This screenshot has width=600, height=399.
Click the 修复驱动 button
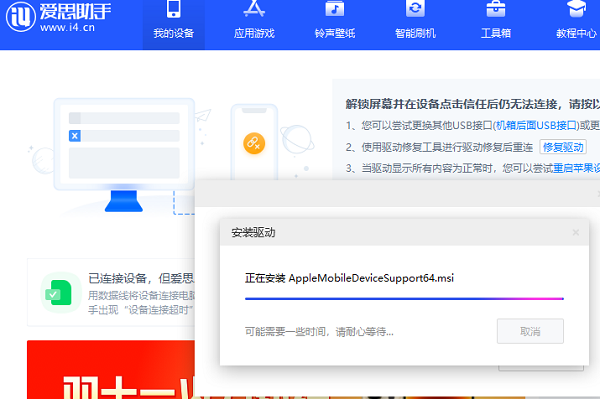point(563,147)
